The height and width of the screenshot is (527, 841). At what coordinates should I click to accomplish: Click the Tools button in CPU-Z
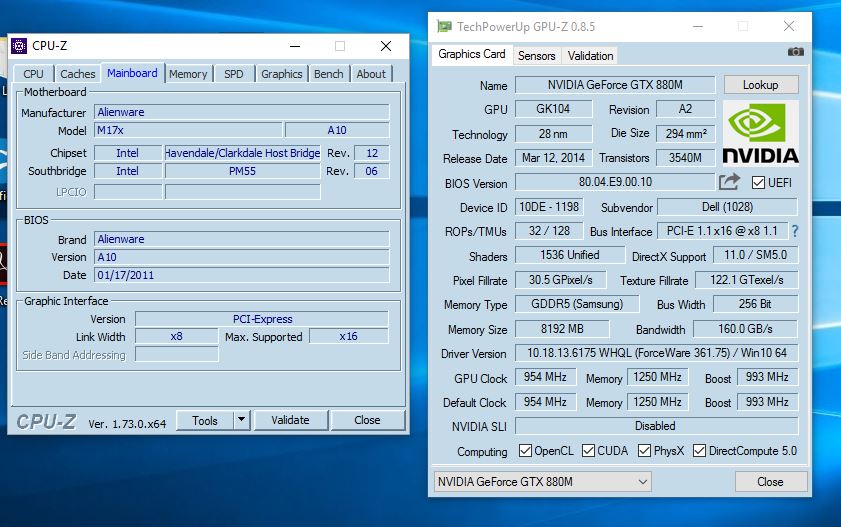[x=205, y=420]
